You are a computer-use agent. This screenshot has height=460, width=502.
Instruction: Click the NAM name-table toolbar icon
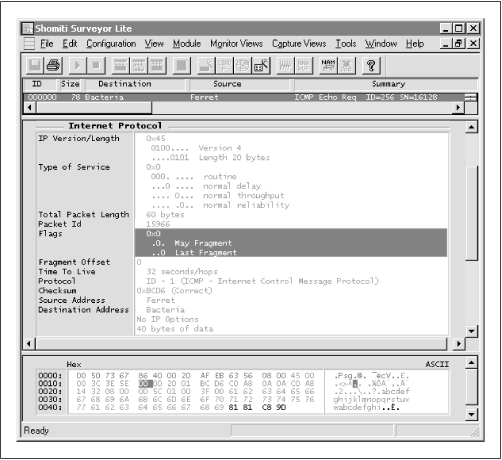[x=328, y=65]
